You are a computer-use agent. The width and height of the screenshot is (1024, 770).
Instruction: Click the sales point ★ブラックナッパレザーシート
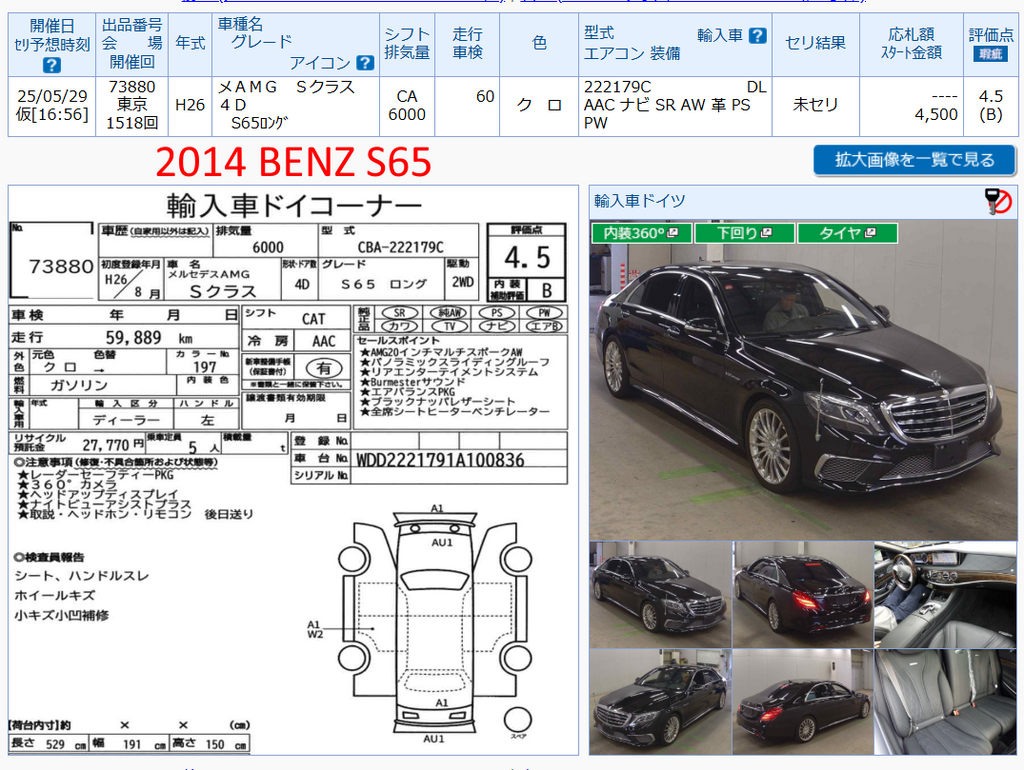coord(438,402)
